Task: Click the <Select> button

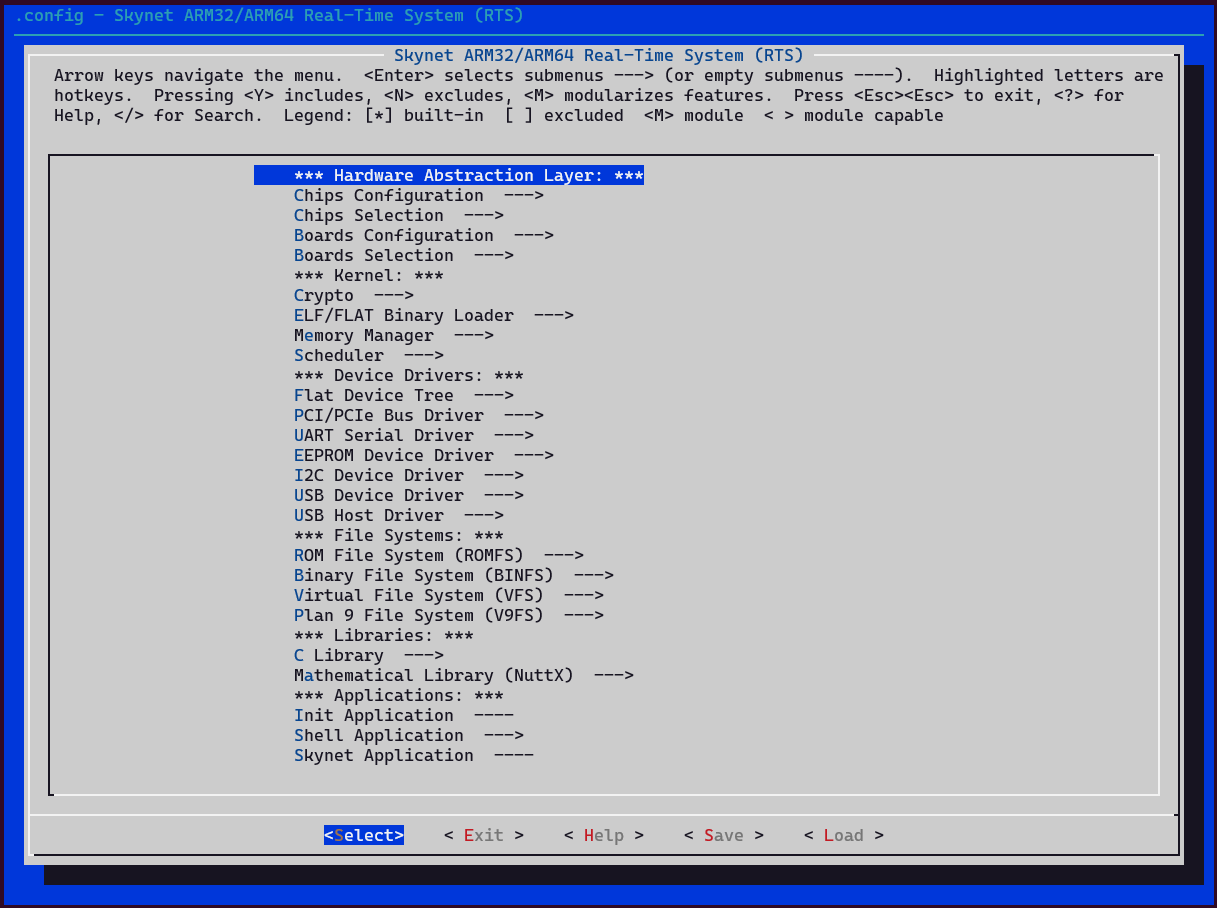Action: pos(364,835)
